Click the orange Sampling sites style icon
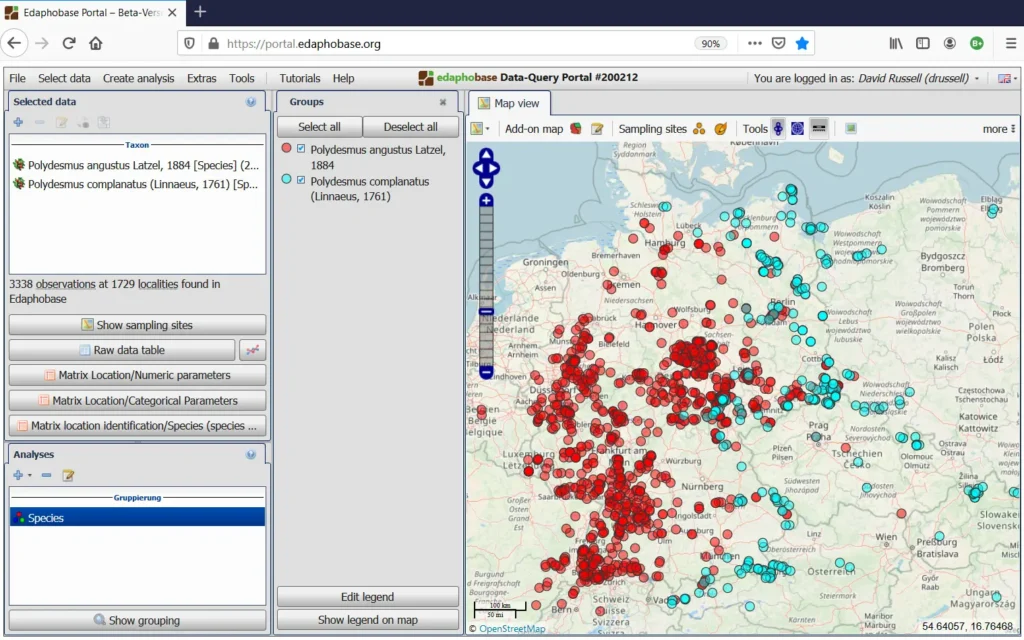Screen dimensions: 1024x640 click(x=720, y=129)
